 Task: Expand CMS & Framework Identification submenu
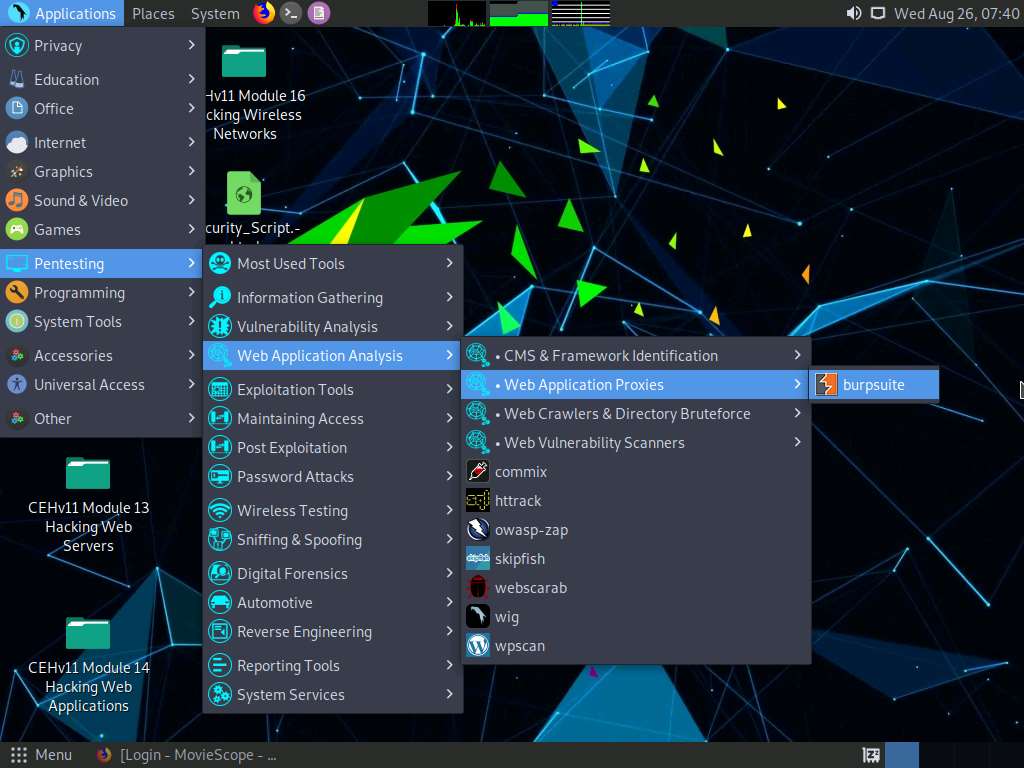612,355
